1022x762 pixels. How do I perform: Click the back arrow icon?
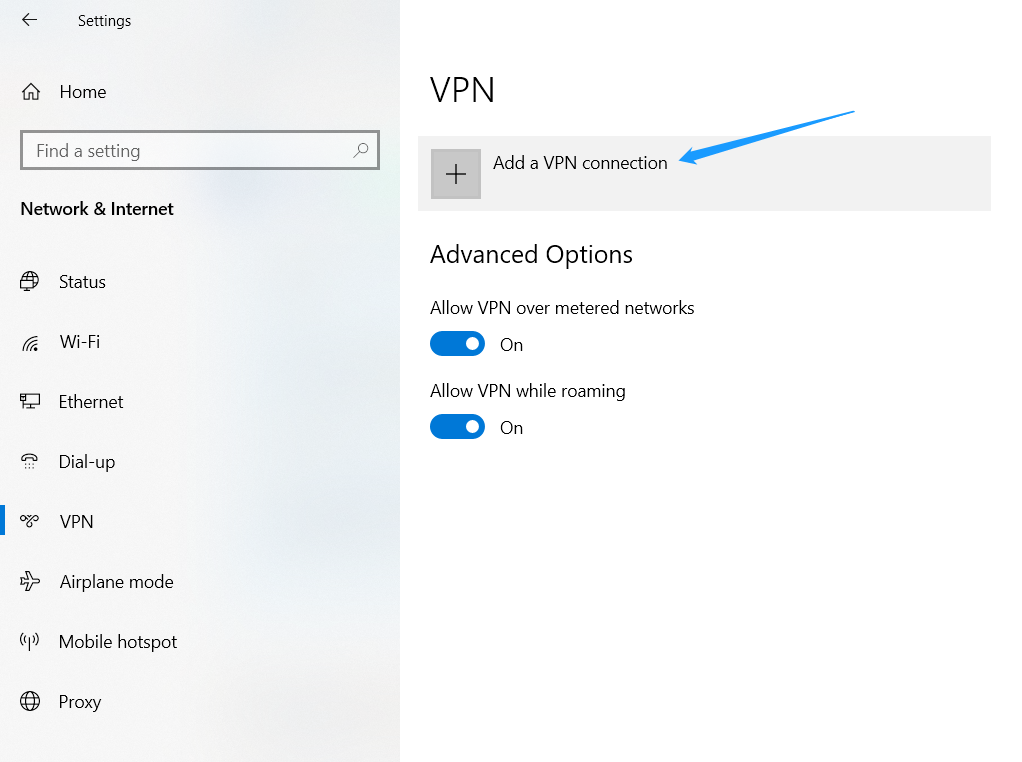point(29,20)
